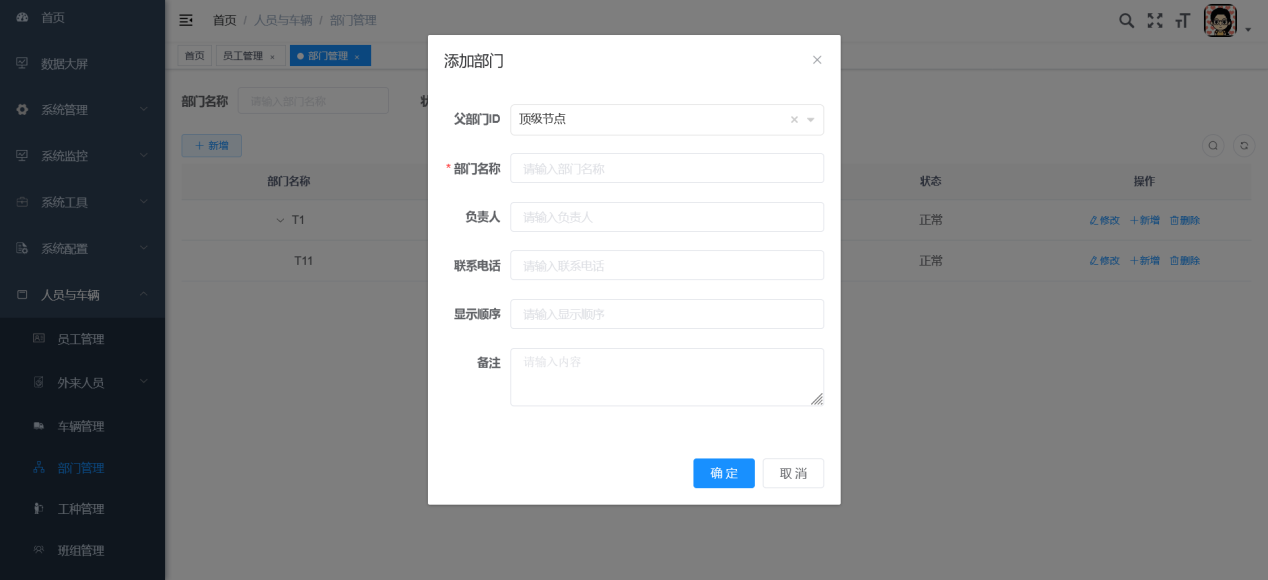
Task: Select 班组管理 from the sidebar menu
Action: 82,549
